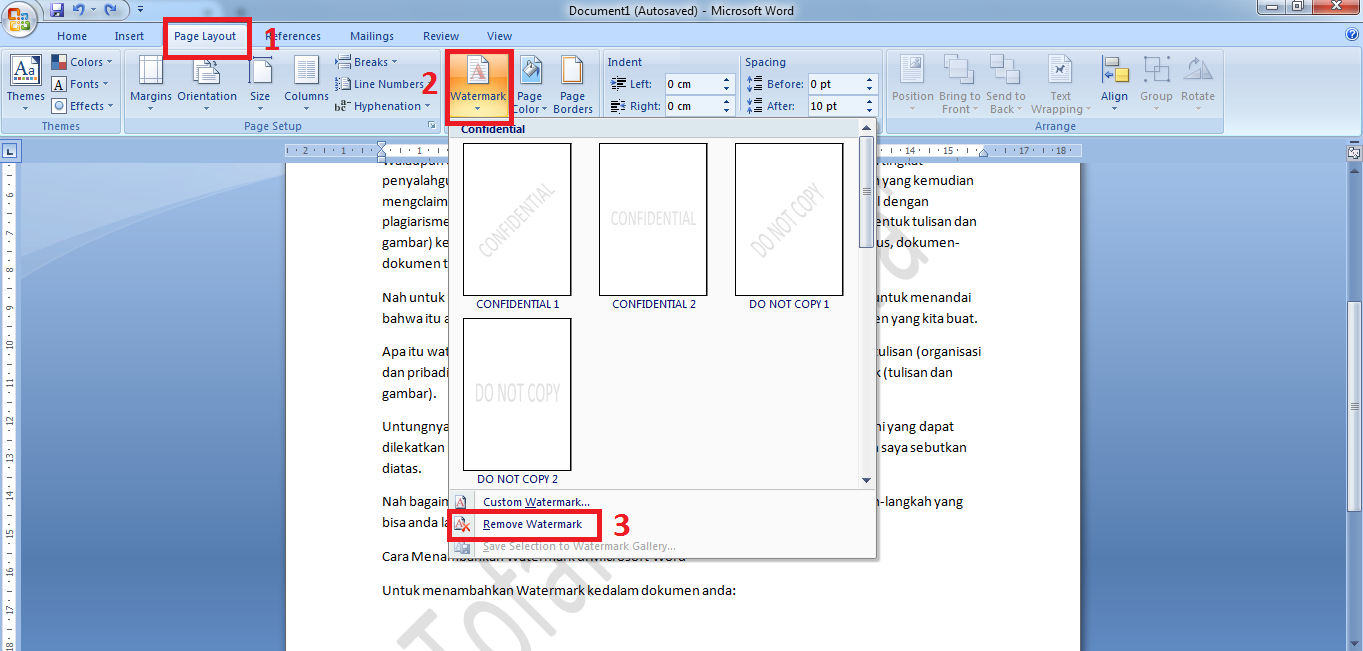Click Bring to Front icon
Image resolution: width=1363 pixels, height=651 pixels.
pyautogui.click(x=959, y=70)
